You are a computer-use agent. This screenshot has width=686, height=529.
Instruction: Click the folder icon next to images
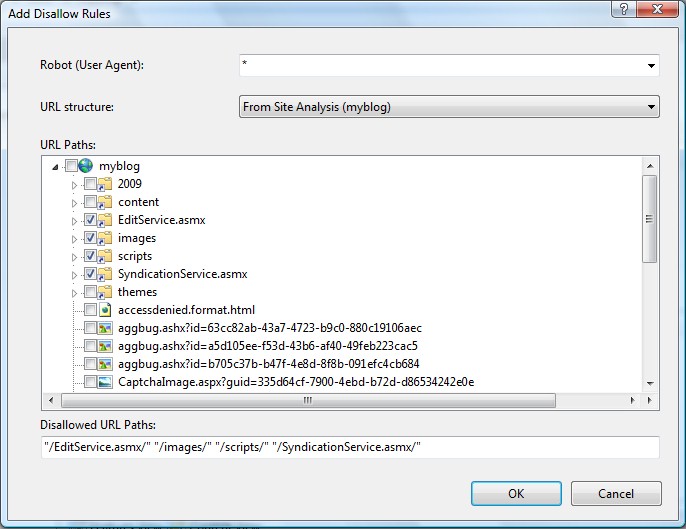pos(105,238)
